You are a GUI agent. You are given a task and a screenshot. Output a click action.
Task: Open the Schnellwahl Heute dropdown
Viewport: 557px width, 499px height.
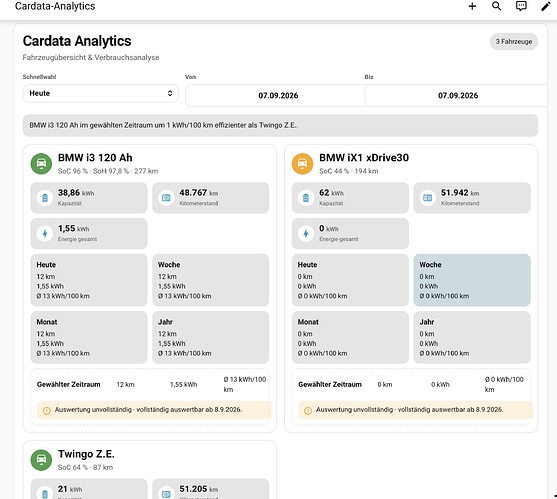[x=101, y=93]
